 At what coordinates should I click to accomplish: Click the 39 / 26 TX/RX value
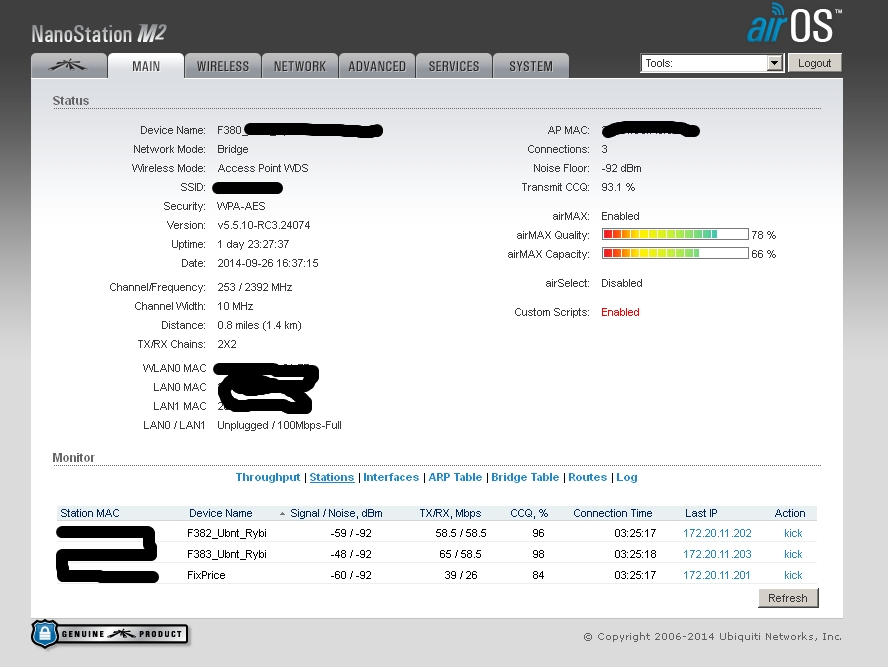[461, 575]
